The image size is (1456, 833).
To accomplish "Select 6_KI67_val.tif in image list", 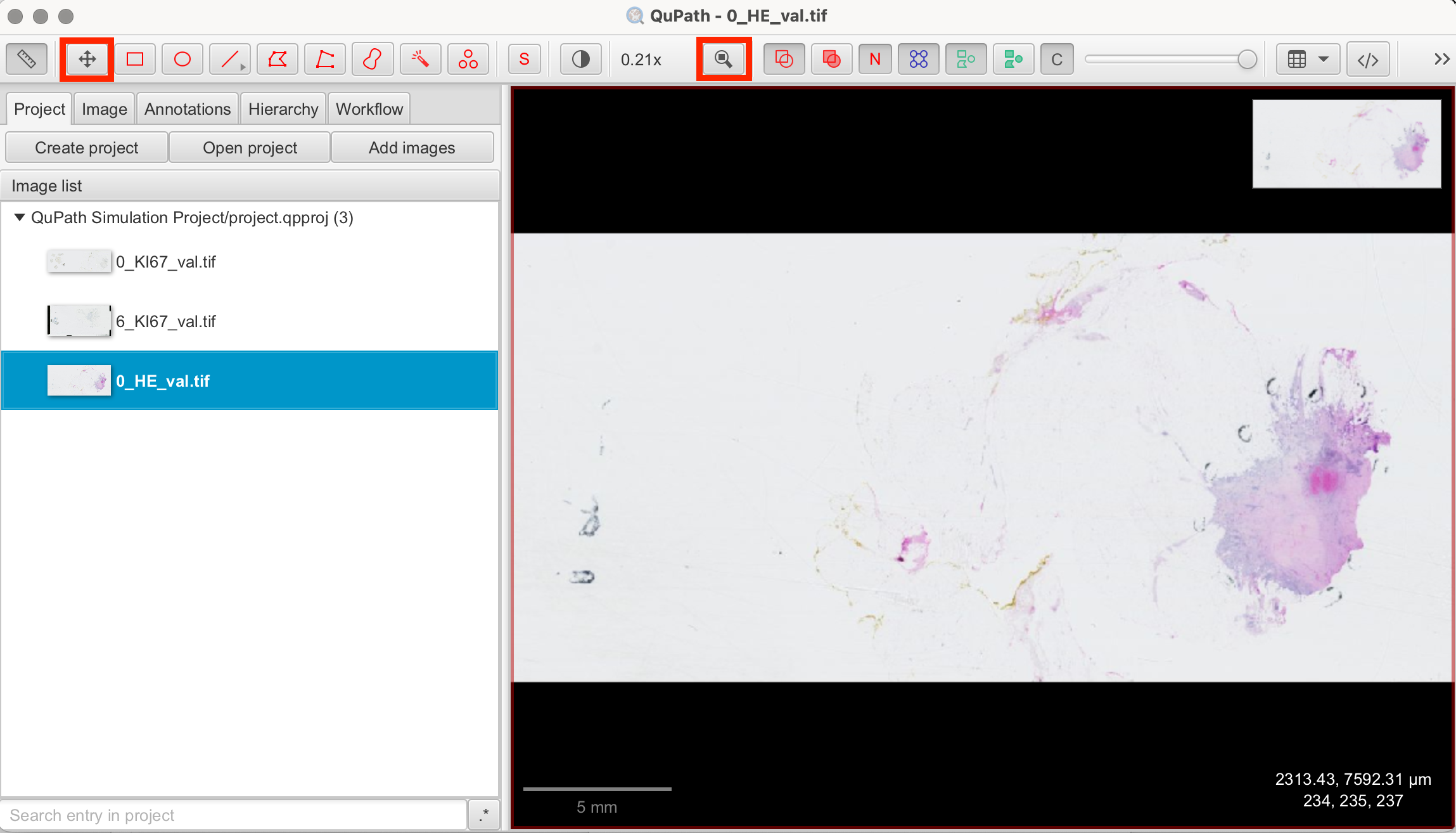I will [x=166, y=321].
